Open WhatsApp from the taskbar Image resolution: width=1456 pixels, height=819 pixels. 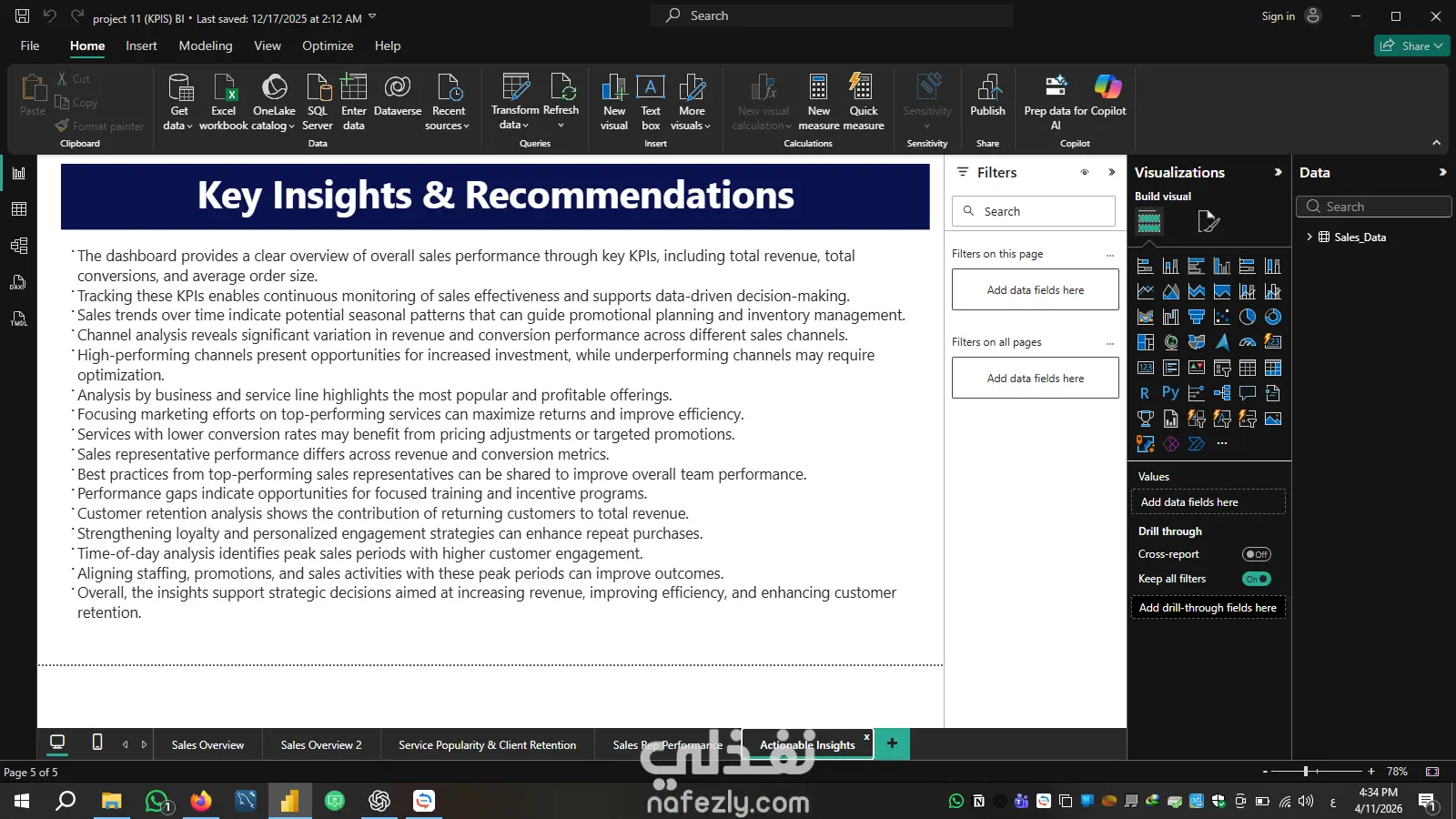[157, 801]
